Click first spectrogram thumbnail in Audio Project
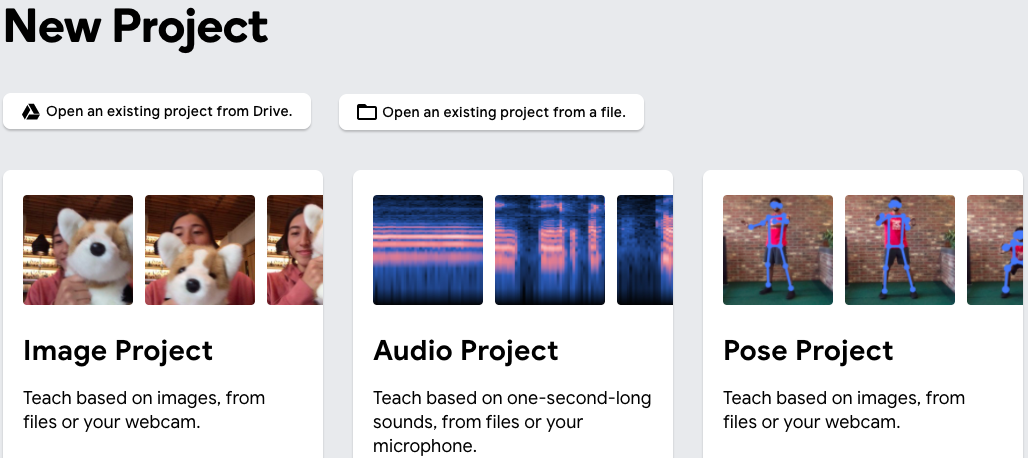Screen dimensions: 1028x458 point(428,250)
